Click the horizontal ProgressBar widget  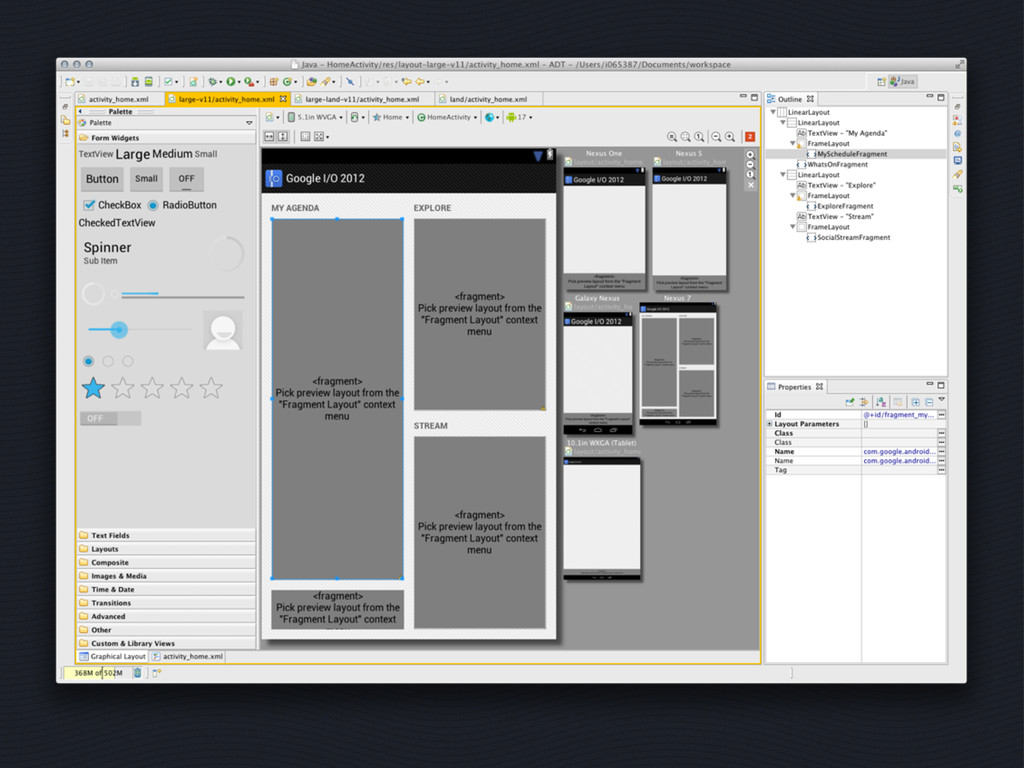tap(182, 295)
